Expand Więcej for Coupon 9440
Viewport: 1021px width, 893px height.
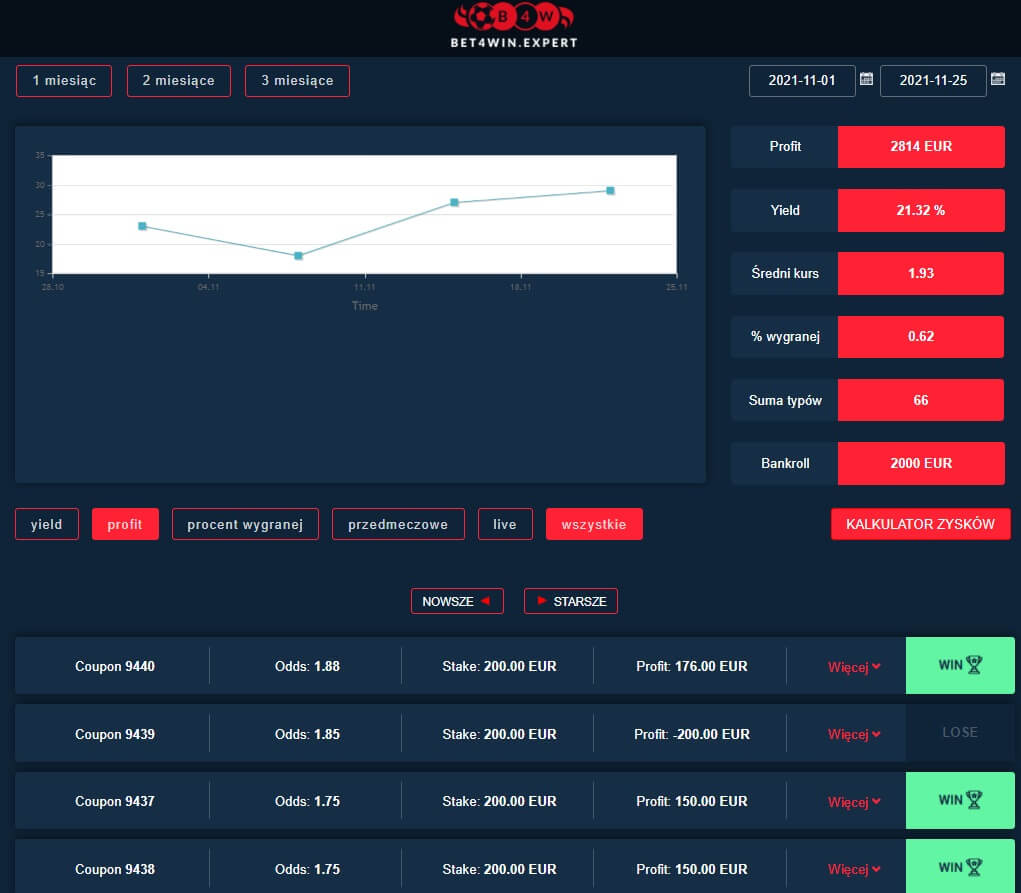(853, 667)
